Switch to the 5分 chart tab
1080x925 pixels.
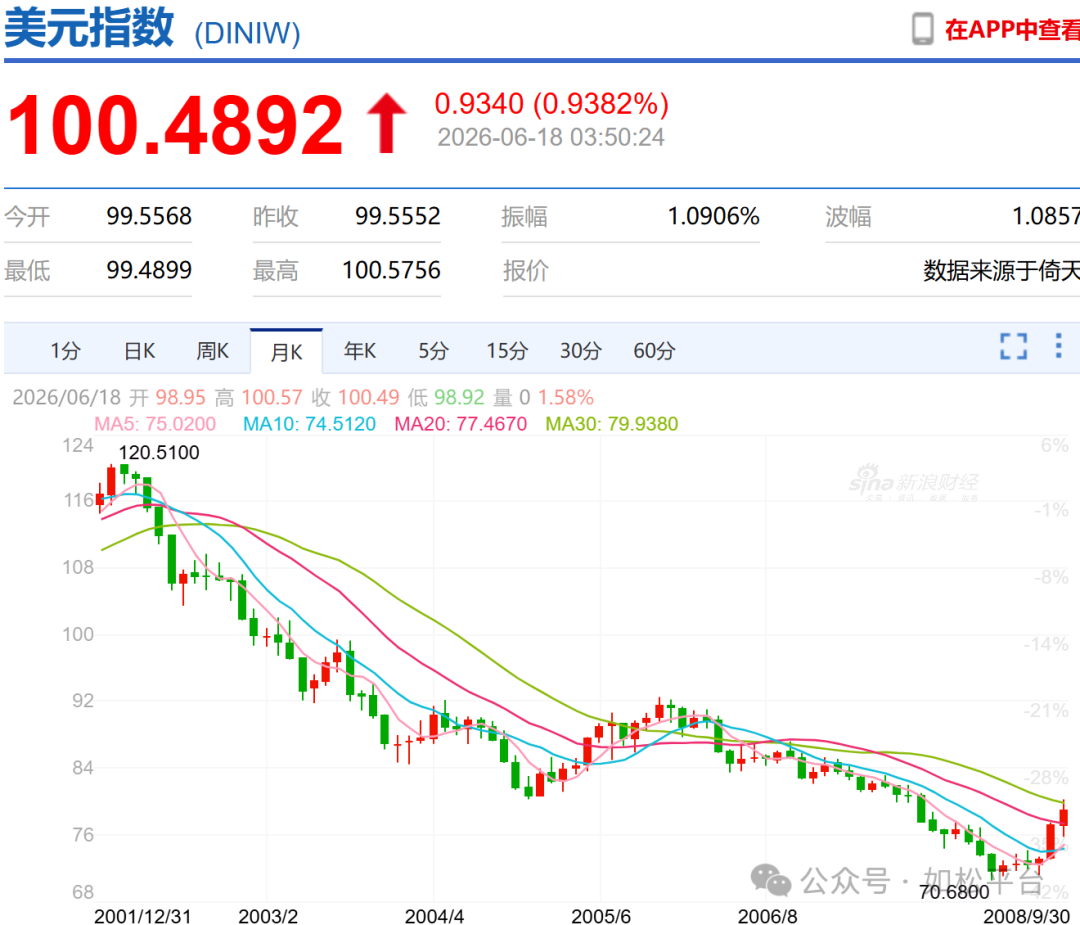(x=433, y=351)
